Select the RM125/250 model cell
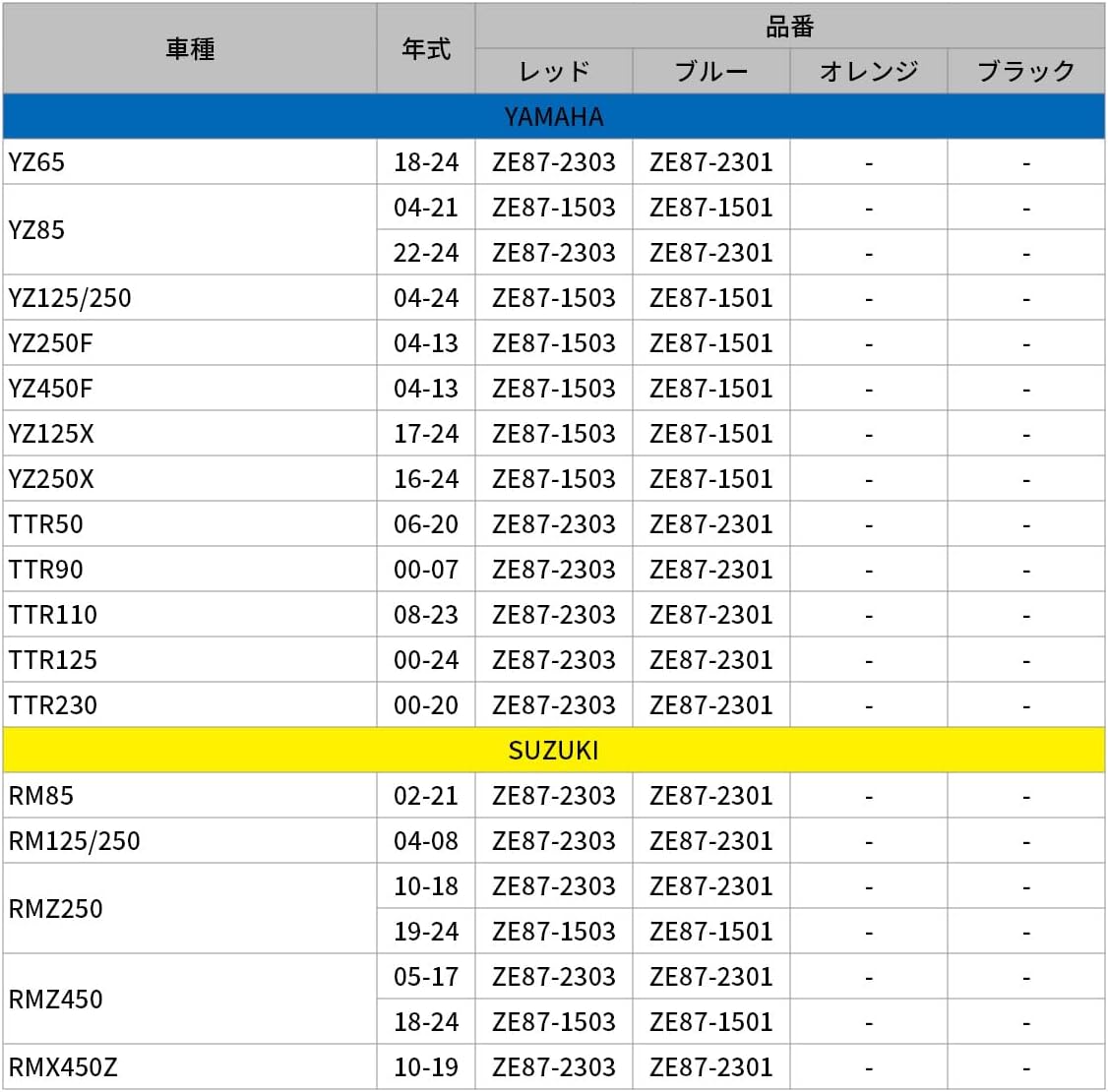Screen dimensions: 1108x1092 [x=189, y=840]
